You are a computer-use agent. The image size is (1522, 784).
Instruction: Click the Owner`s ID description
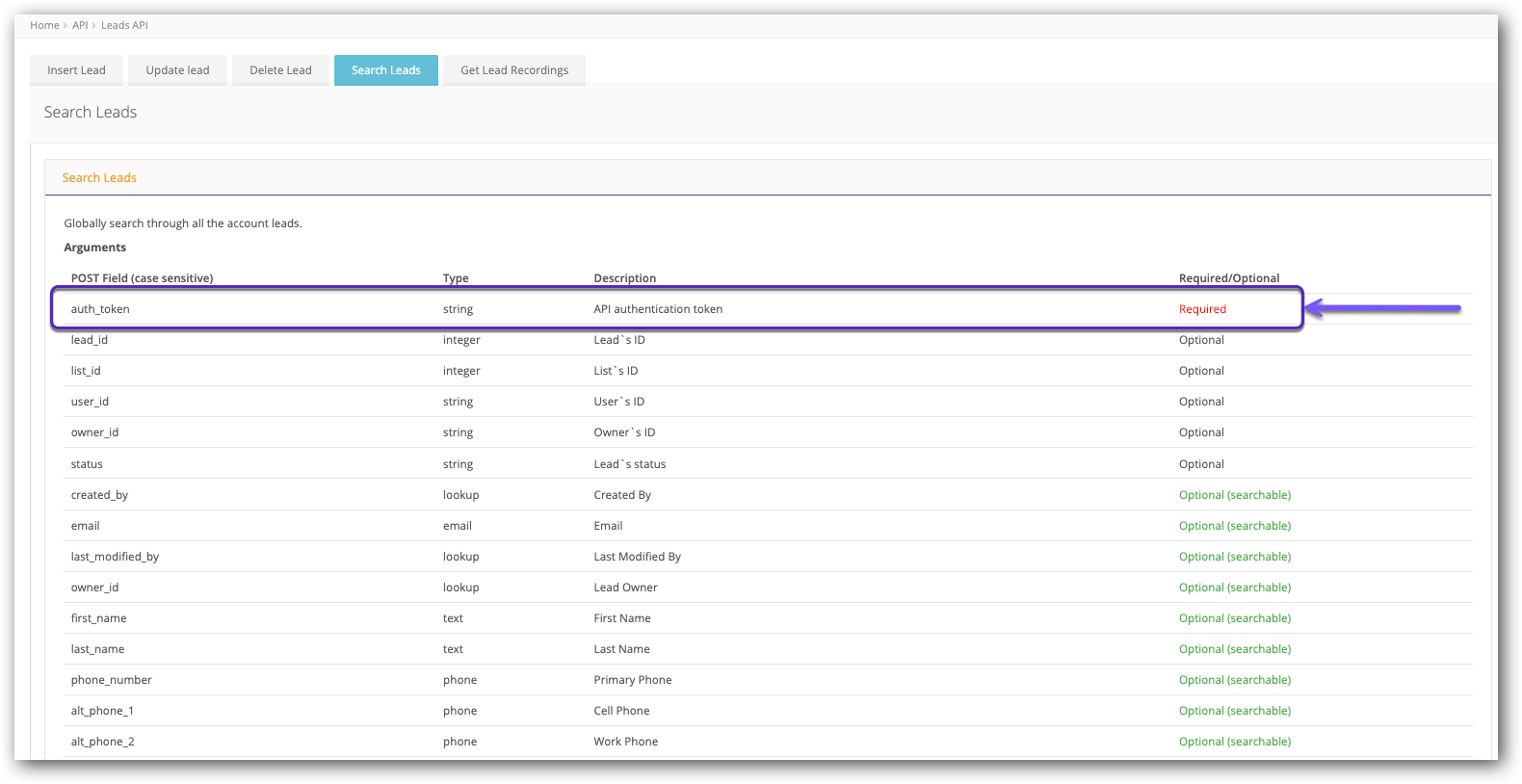click(x=624, y=432)
